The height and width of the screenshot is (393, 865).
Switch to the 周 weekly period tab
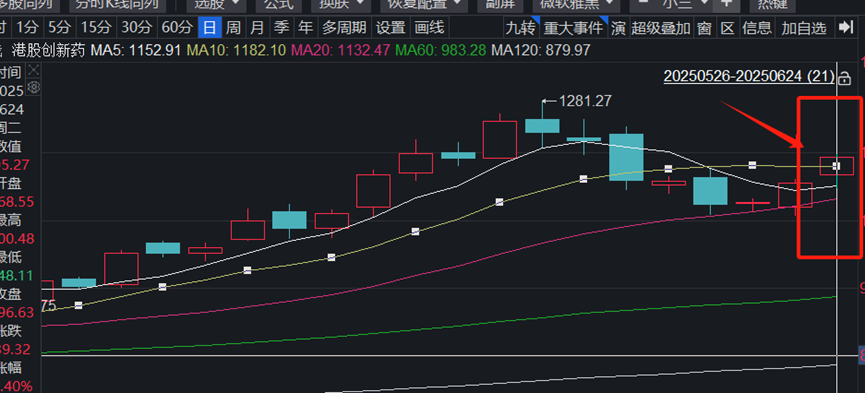coord(233,28)
